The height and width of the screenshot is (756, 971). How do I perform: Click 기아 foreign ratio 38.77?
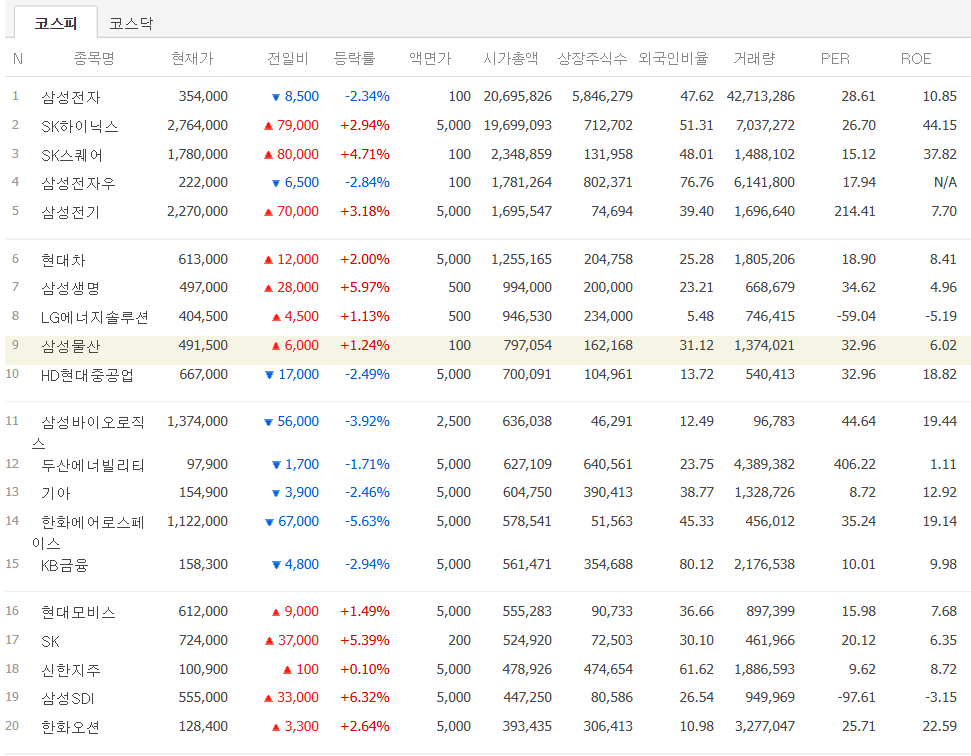pyautogui.click(x=696, y=492)
